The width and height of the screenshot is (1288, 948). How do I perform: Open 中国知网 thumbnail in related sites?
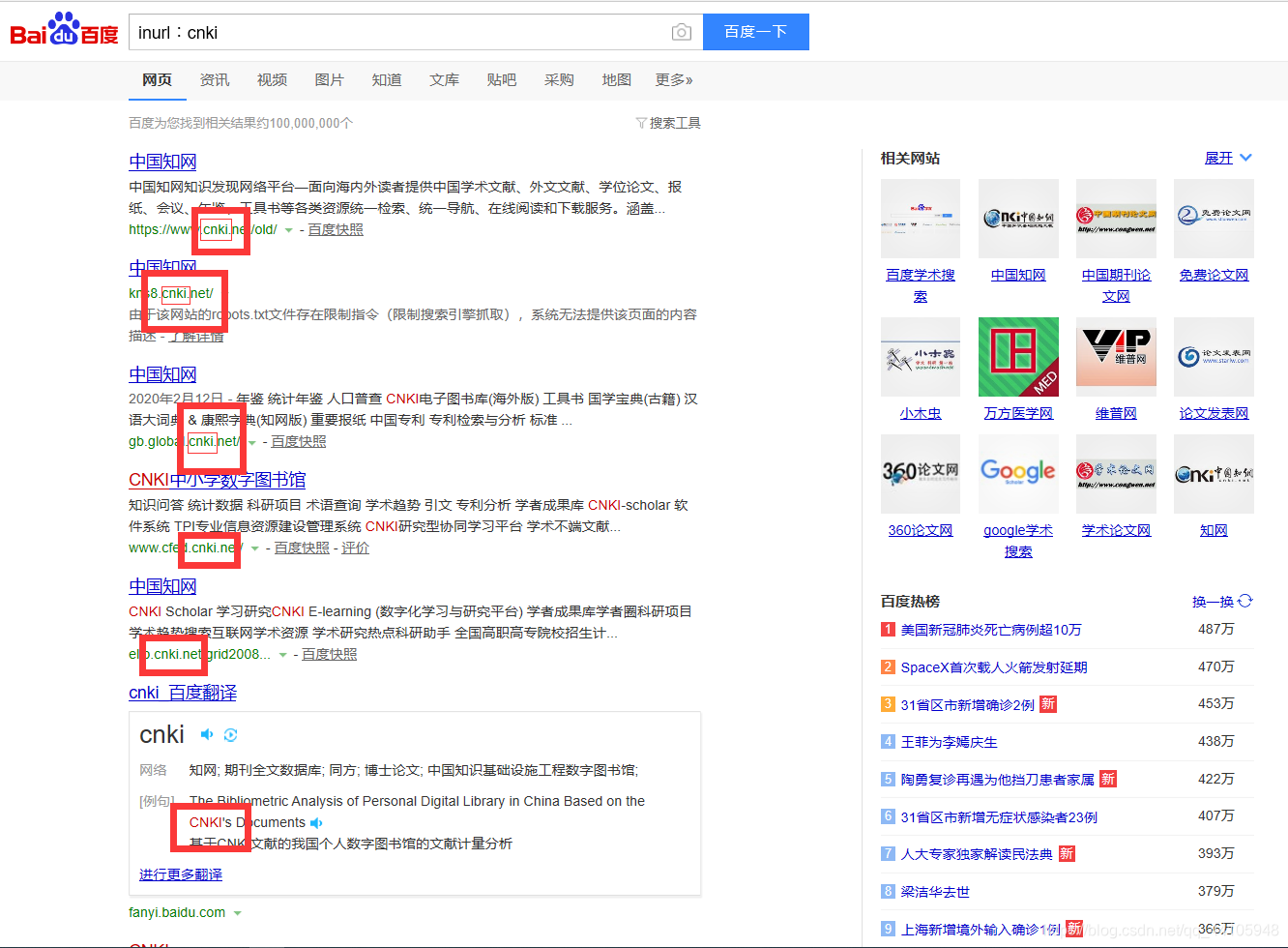pos(1018,219)
